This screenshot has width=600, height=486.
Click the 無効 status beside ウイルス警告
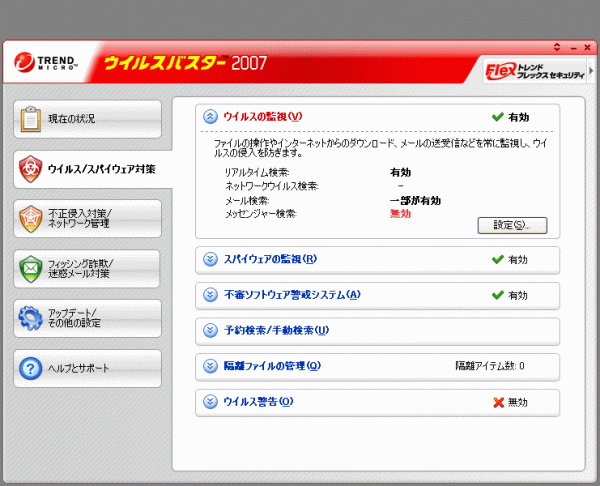click(x=518, y=402)
